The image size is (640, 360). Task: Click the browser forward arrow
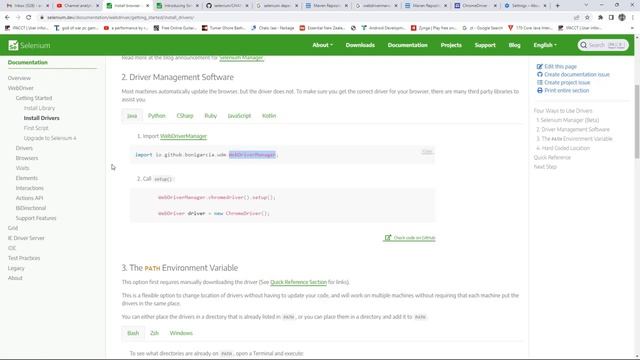(18, 18)
